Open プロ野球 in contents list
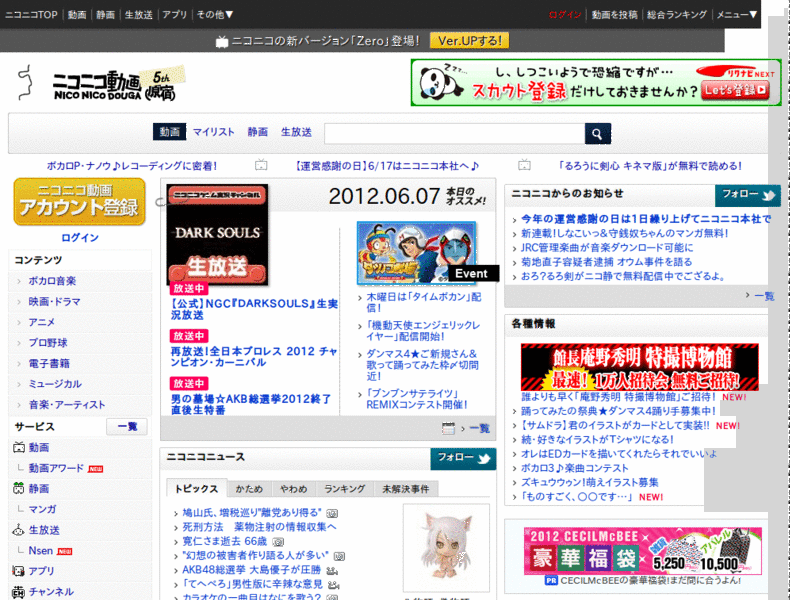800x600 pixels. (x=48, y=342)
